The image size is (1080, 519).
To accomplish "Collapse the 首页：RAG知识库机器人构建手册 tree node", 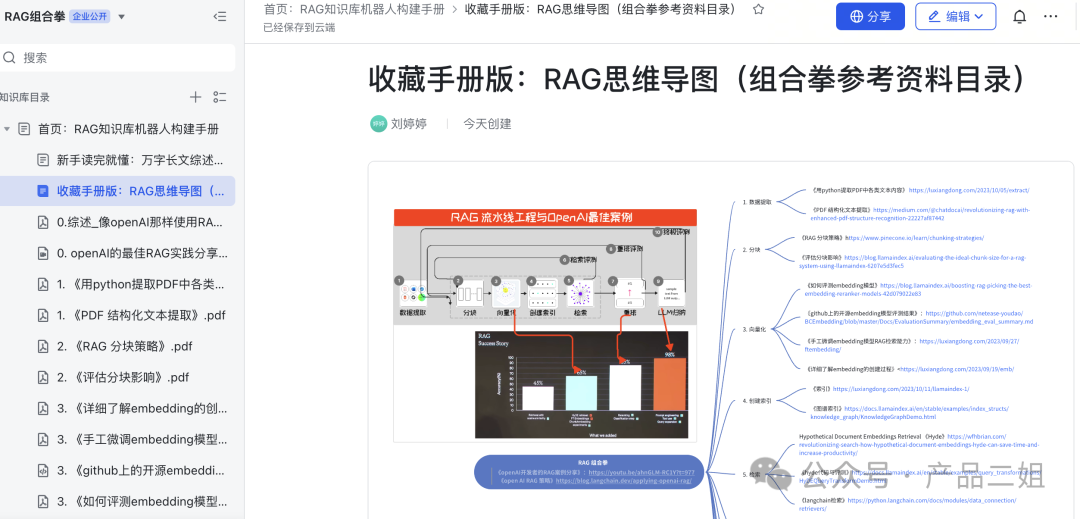I will click(x=7, y=129).
